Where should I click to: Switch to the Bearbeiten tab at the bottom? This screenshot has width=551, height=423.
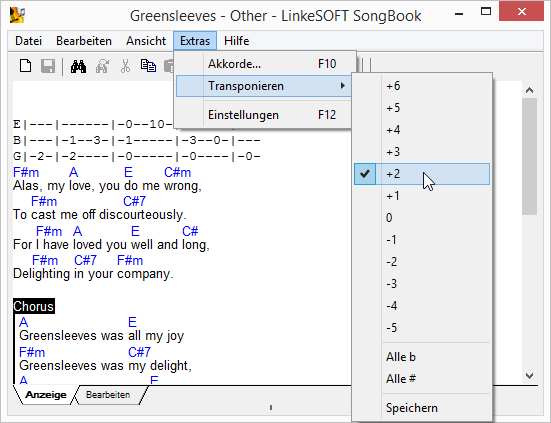tap(108, 395)
